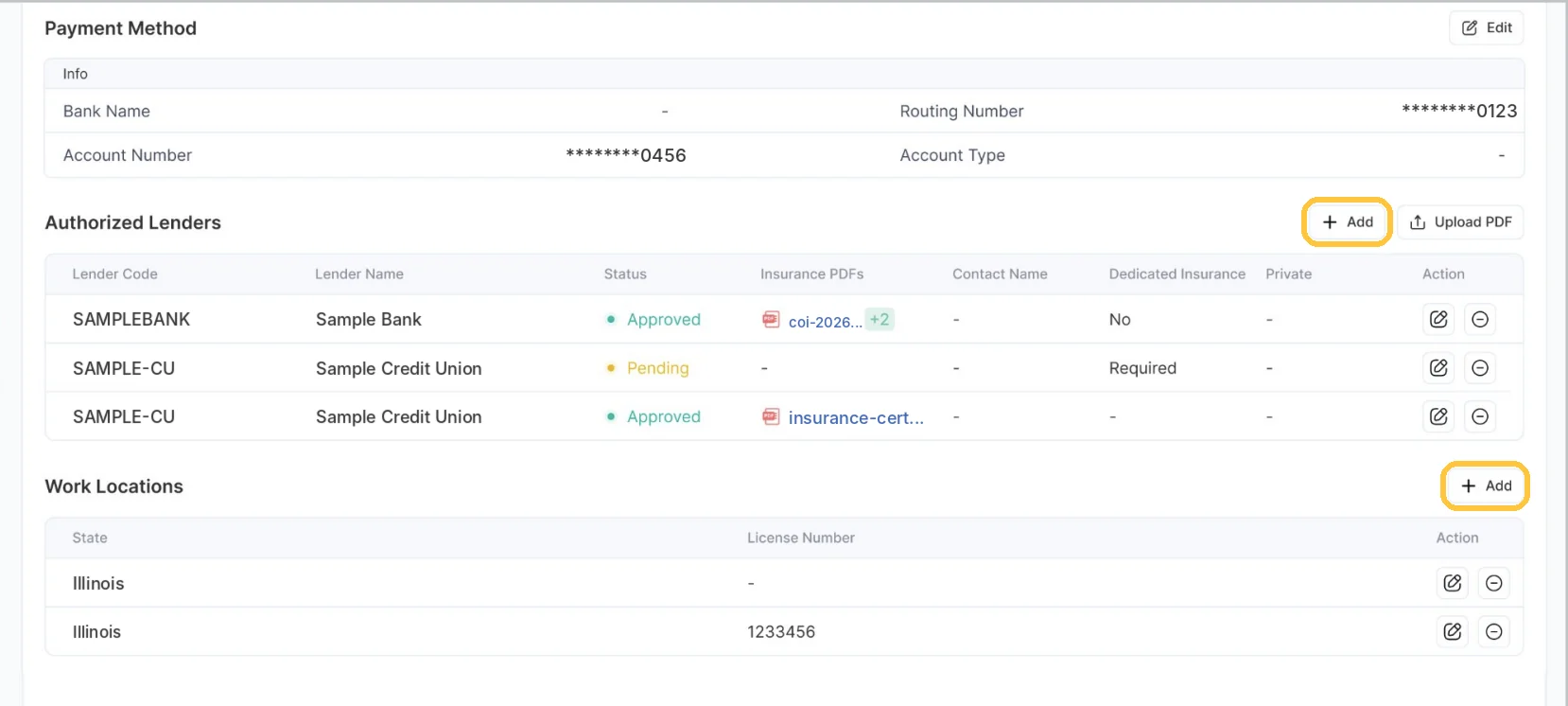
Task: Click the Required dedicated insurance value
Action: [1142, 368]
